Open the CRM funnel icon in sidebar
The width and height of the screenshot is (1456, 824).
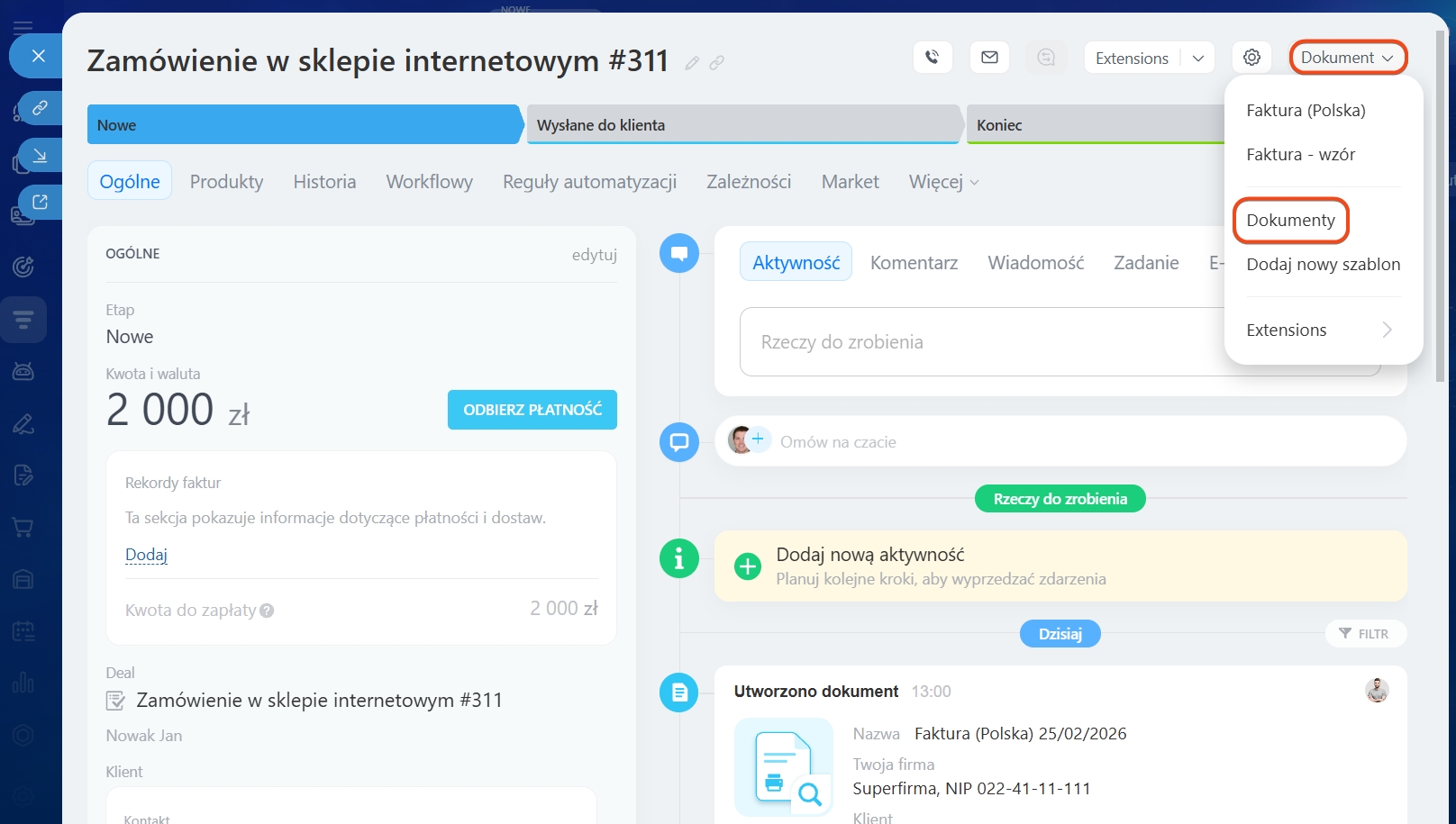pos(23,320)
